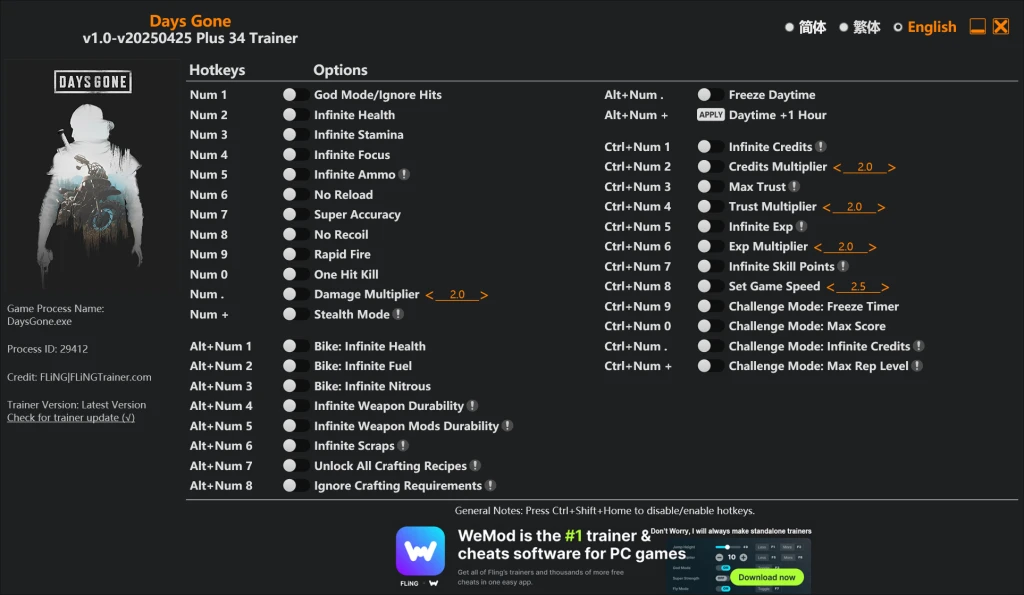
Task: Click info icon beside Unlock All Crafting Recipes
Action: [x=475, y=466]
